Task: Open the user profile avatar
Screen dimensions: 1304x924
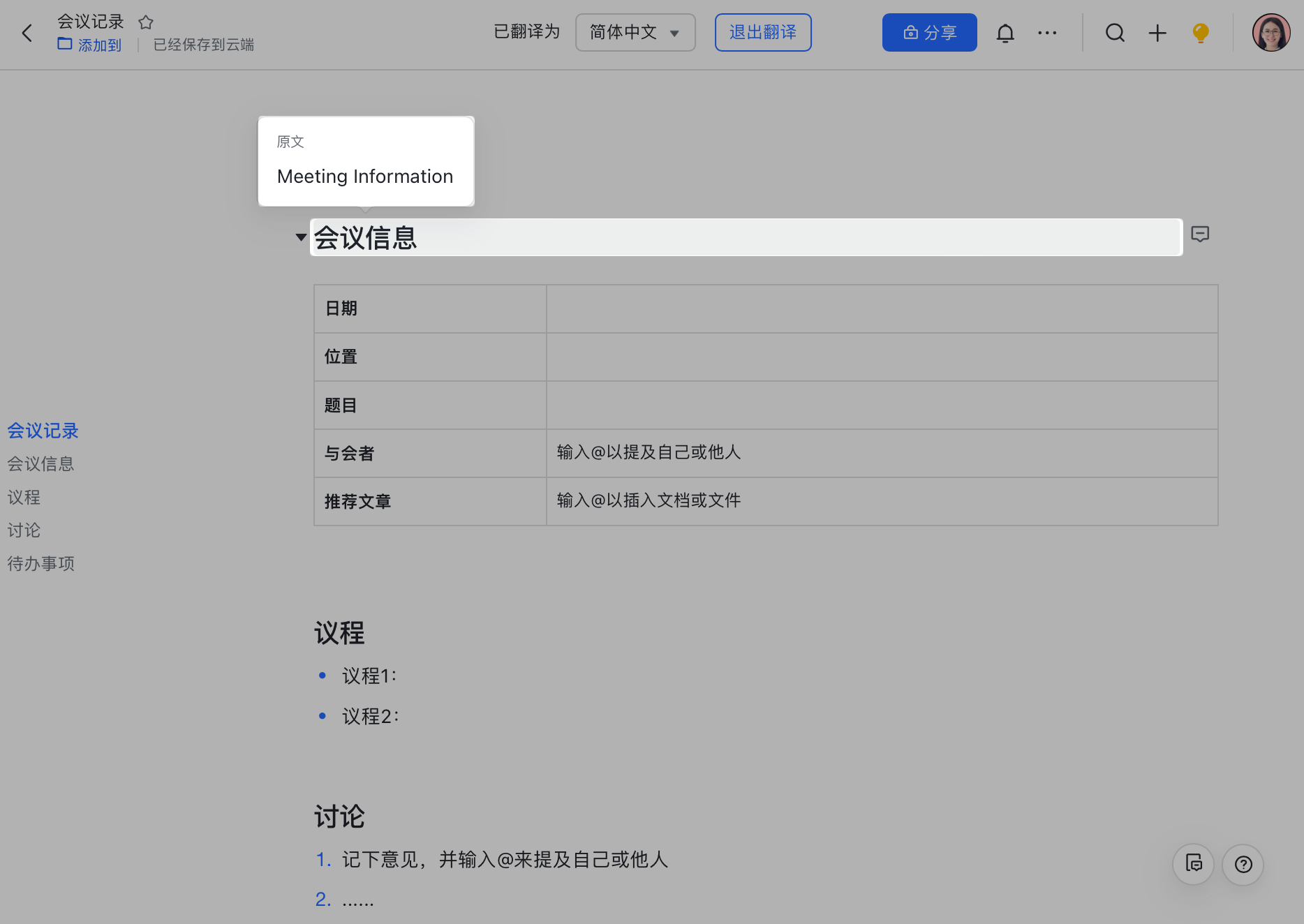Action: point(1270,33)
